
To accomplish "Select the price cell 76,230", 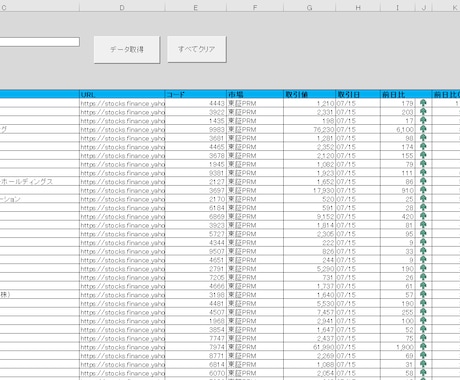I will tap(310, 129).
